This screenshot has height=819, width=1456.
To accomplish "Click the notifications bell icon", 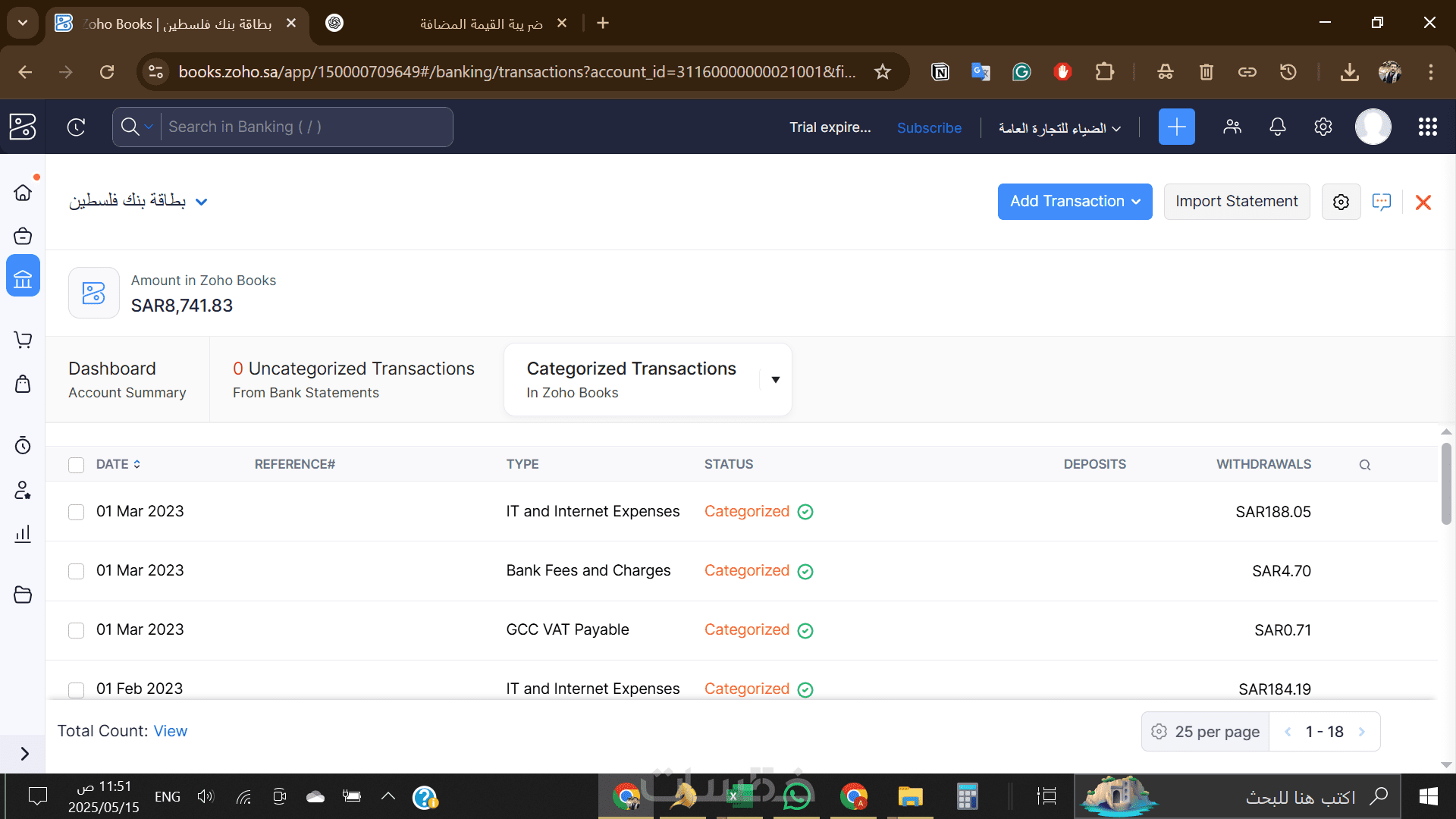I will tap(1277, 127).
